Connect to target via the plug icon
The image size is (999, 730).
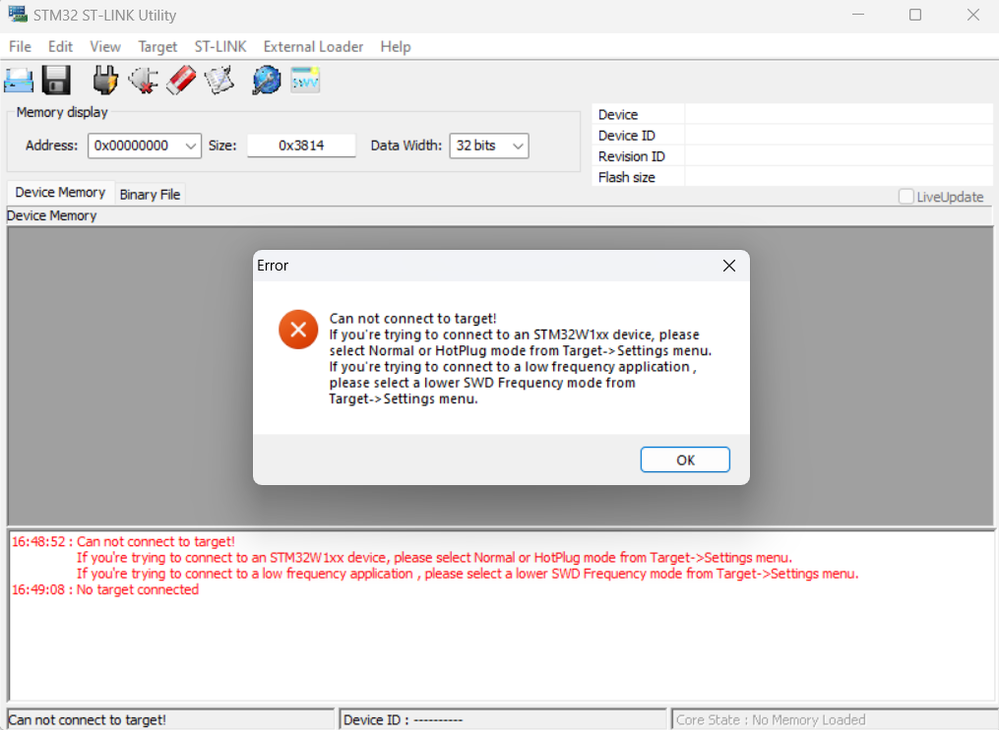point(104,79)
